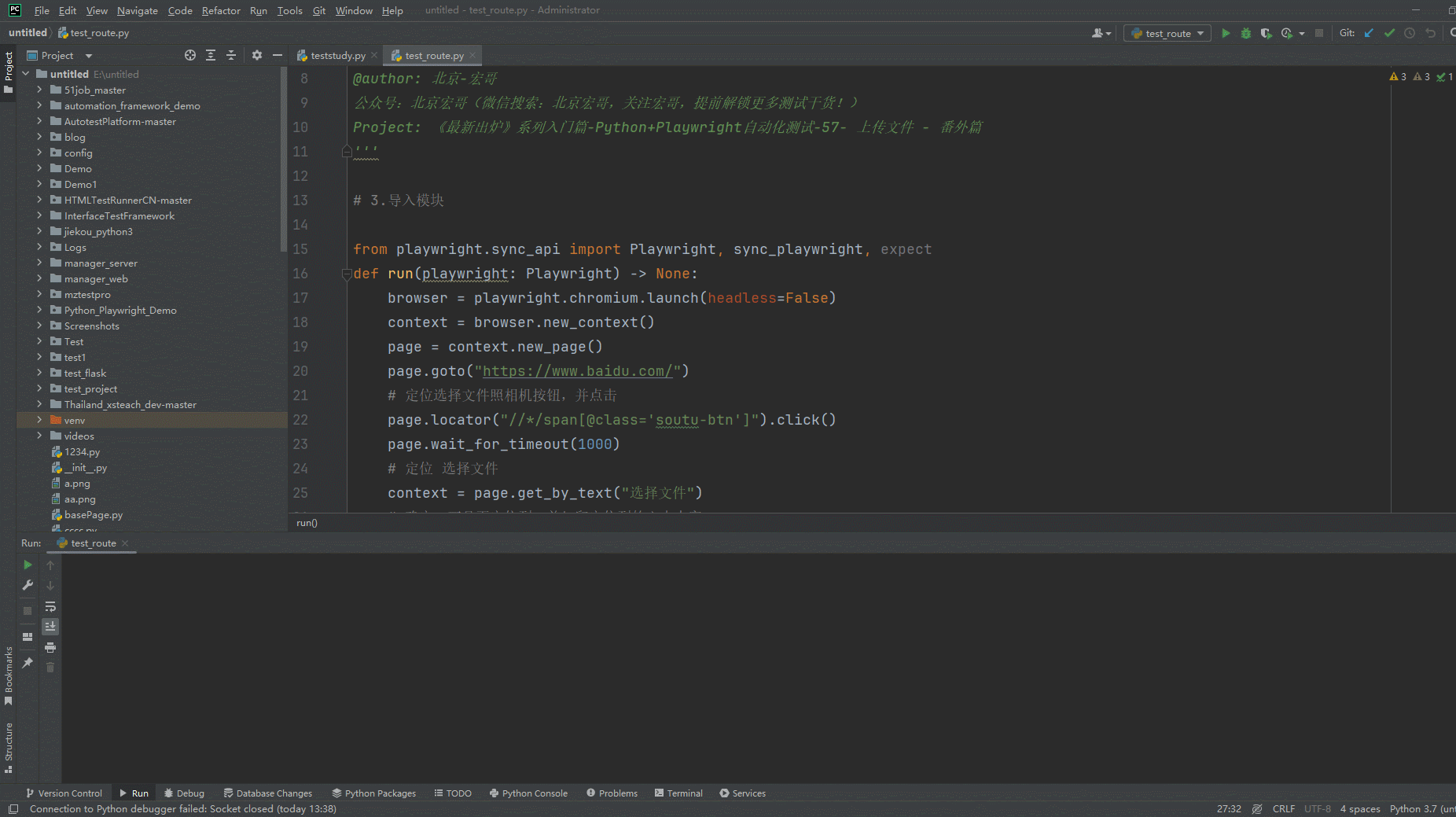Click the select opened file target icon
This screenshot has width=1456, height=817.
[x=190, y=55]
